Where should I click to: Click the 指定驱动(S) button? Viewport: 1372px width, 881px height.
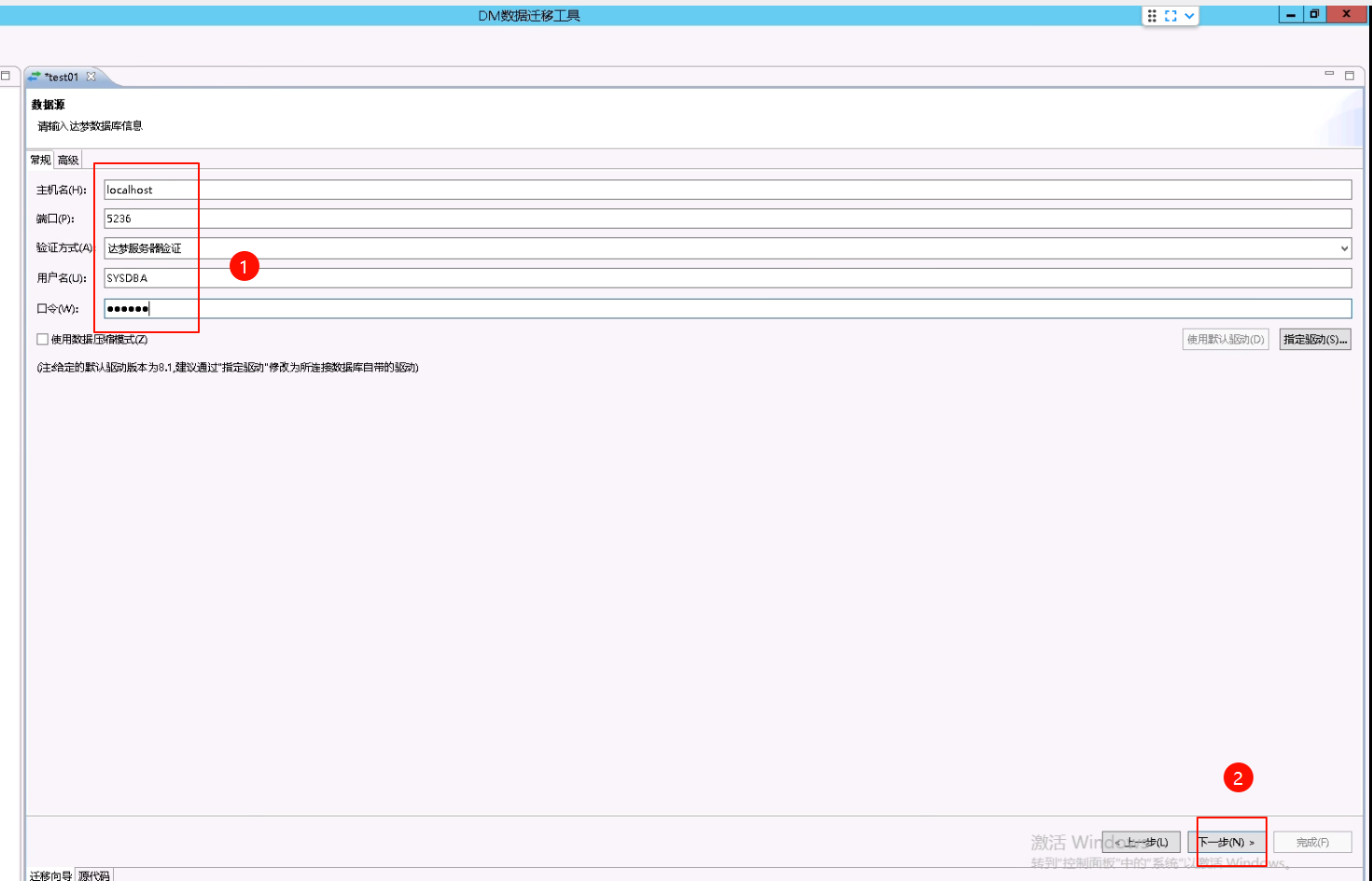point(1315,340)
